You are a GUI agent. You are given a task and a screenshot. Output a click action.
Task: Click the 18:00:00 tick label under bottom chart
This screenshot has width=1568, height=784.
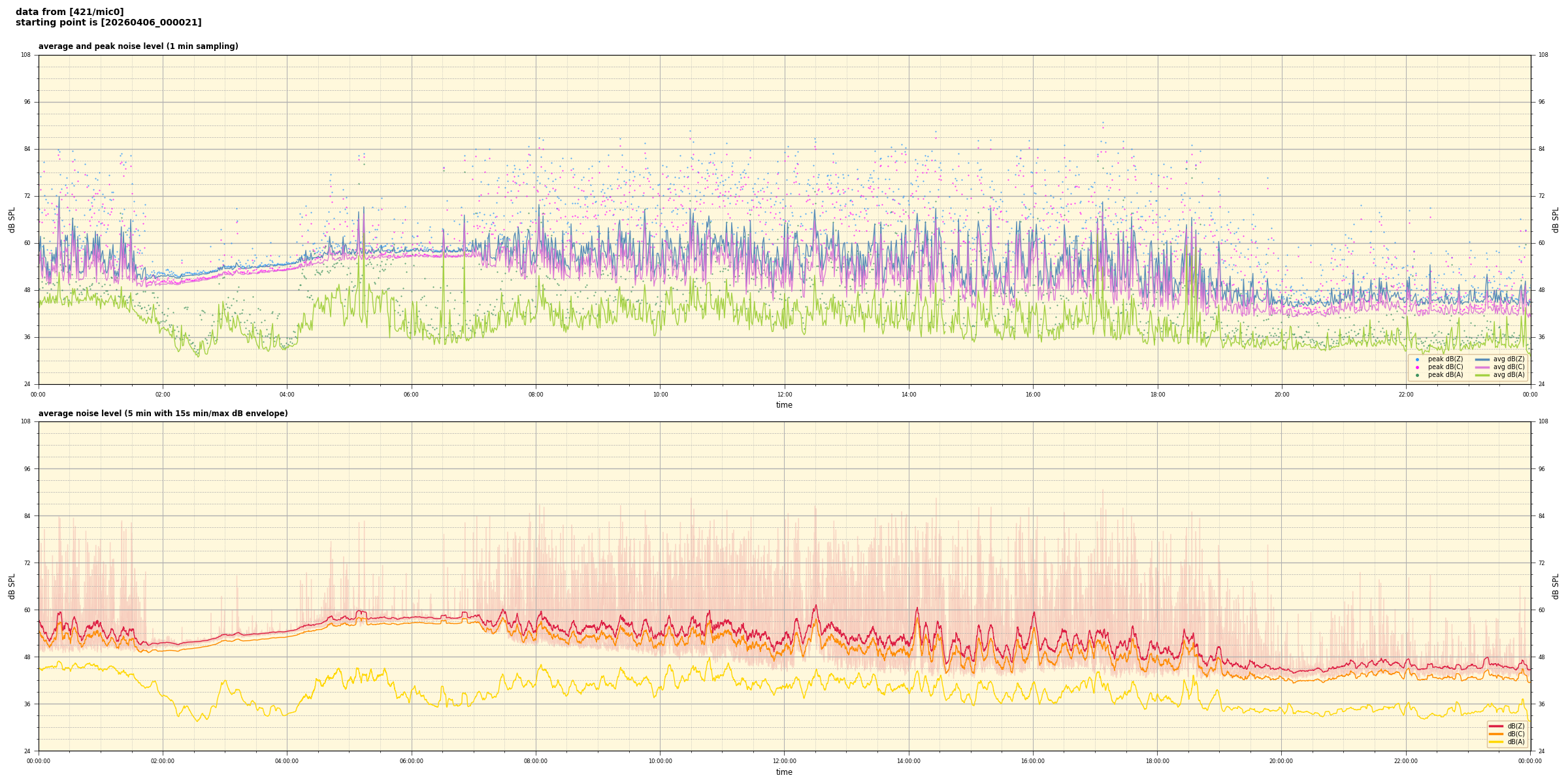point(1157,761)
